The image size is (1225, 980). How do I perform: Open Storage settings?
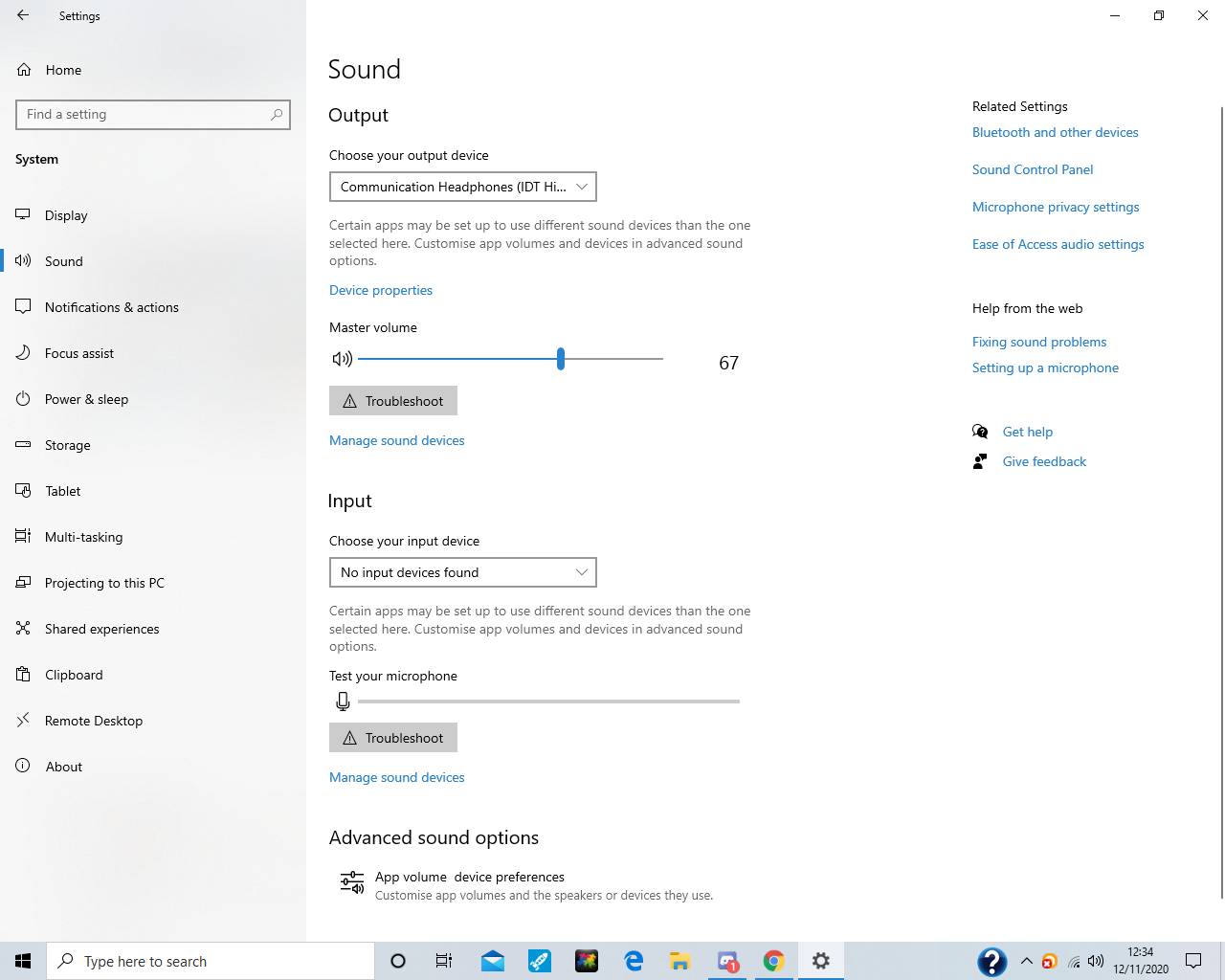(153, 445)
